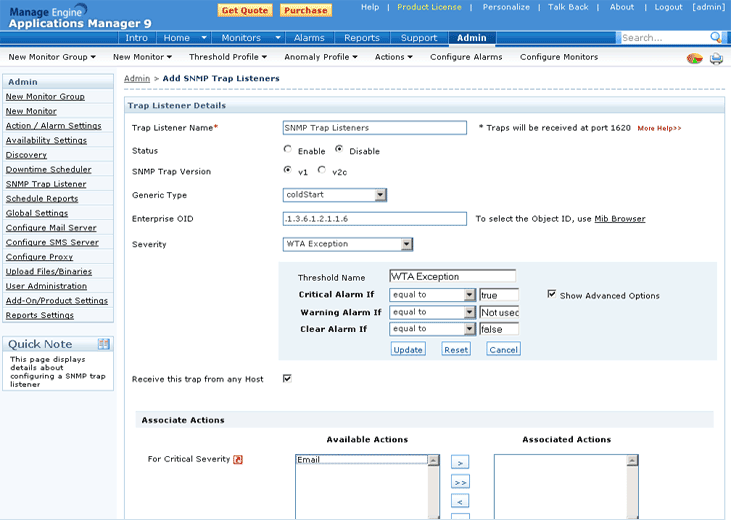
Task: Expand the New Monitor toolbar menu
Action: (143, 57)
